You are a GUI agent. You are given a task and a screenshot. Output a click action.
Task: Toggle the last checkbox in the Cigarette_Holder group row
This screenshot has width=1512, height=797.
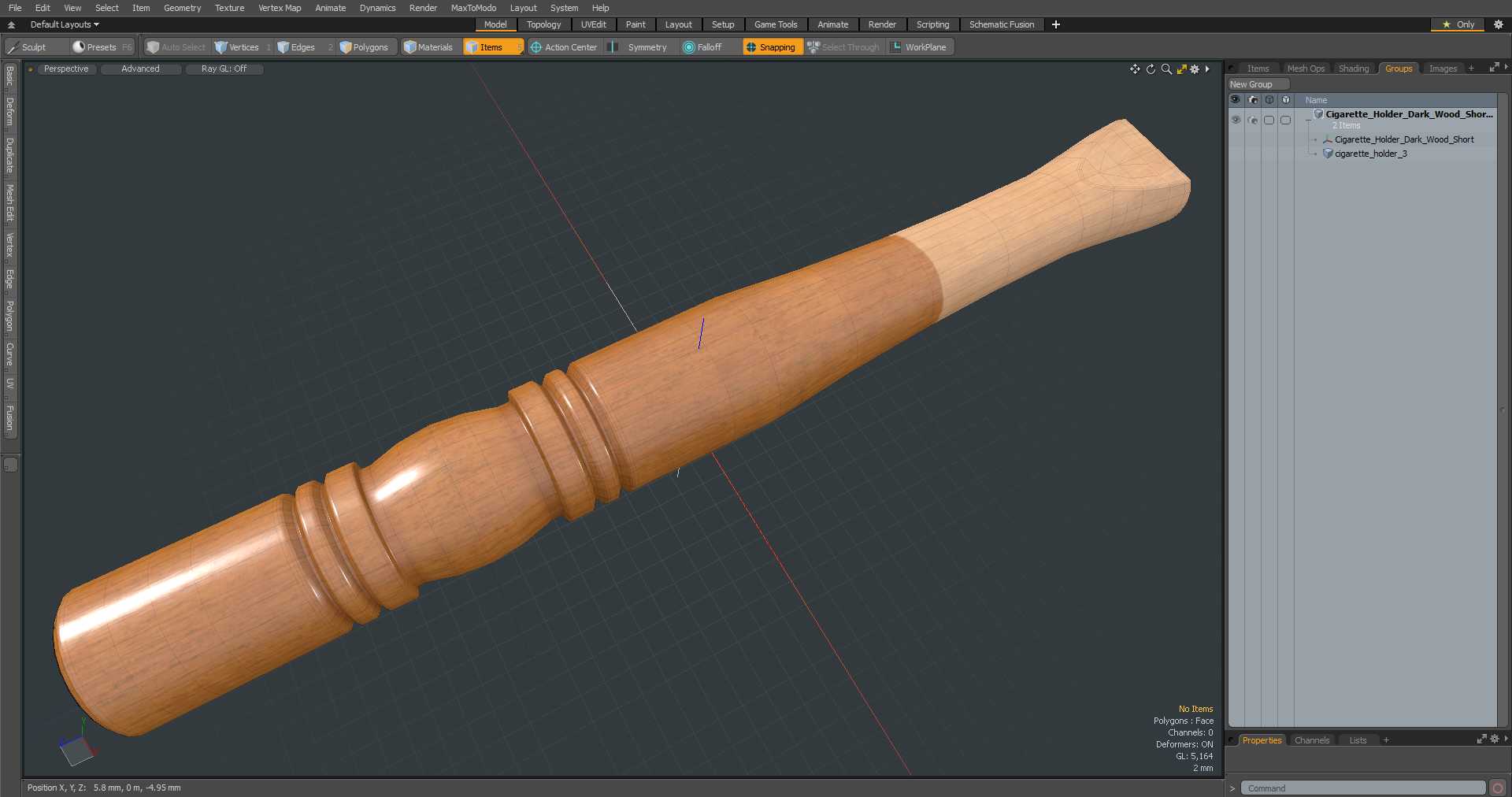1285,120
